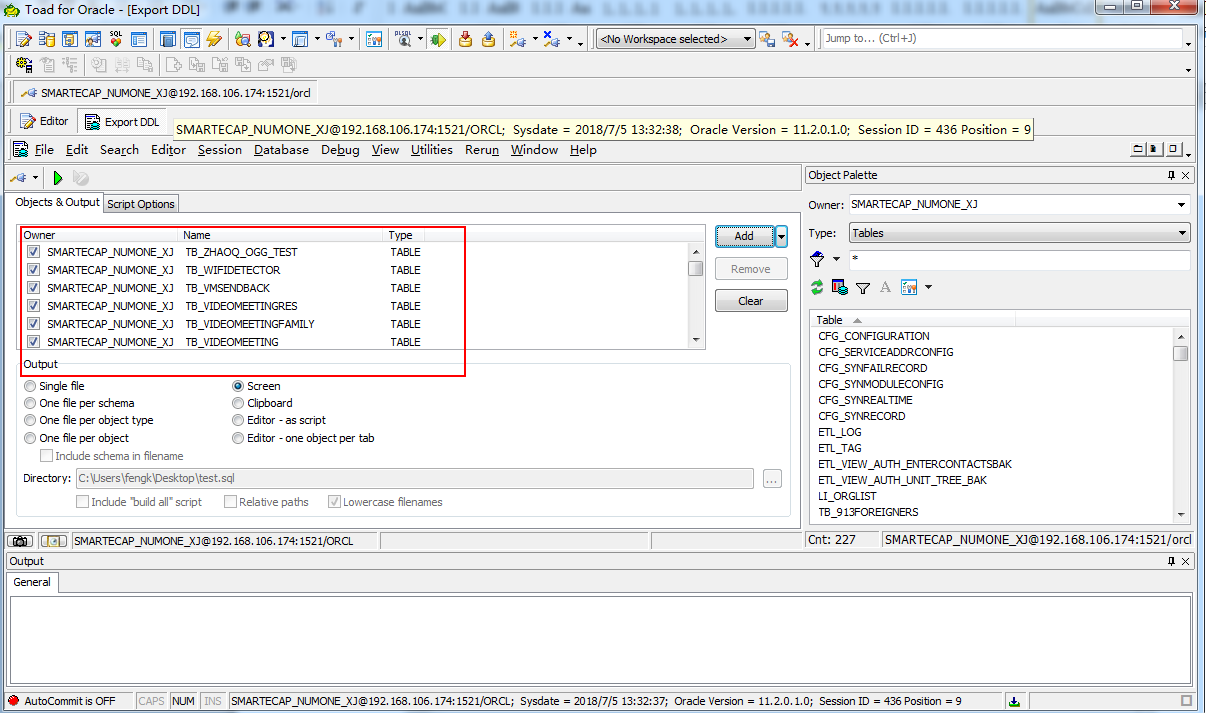
Task: Open the Session menu
Action: (219, 150)
